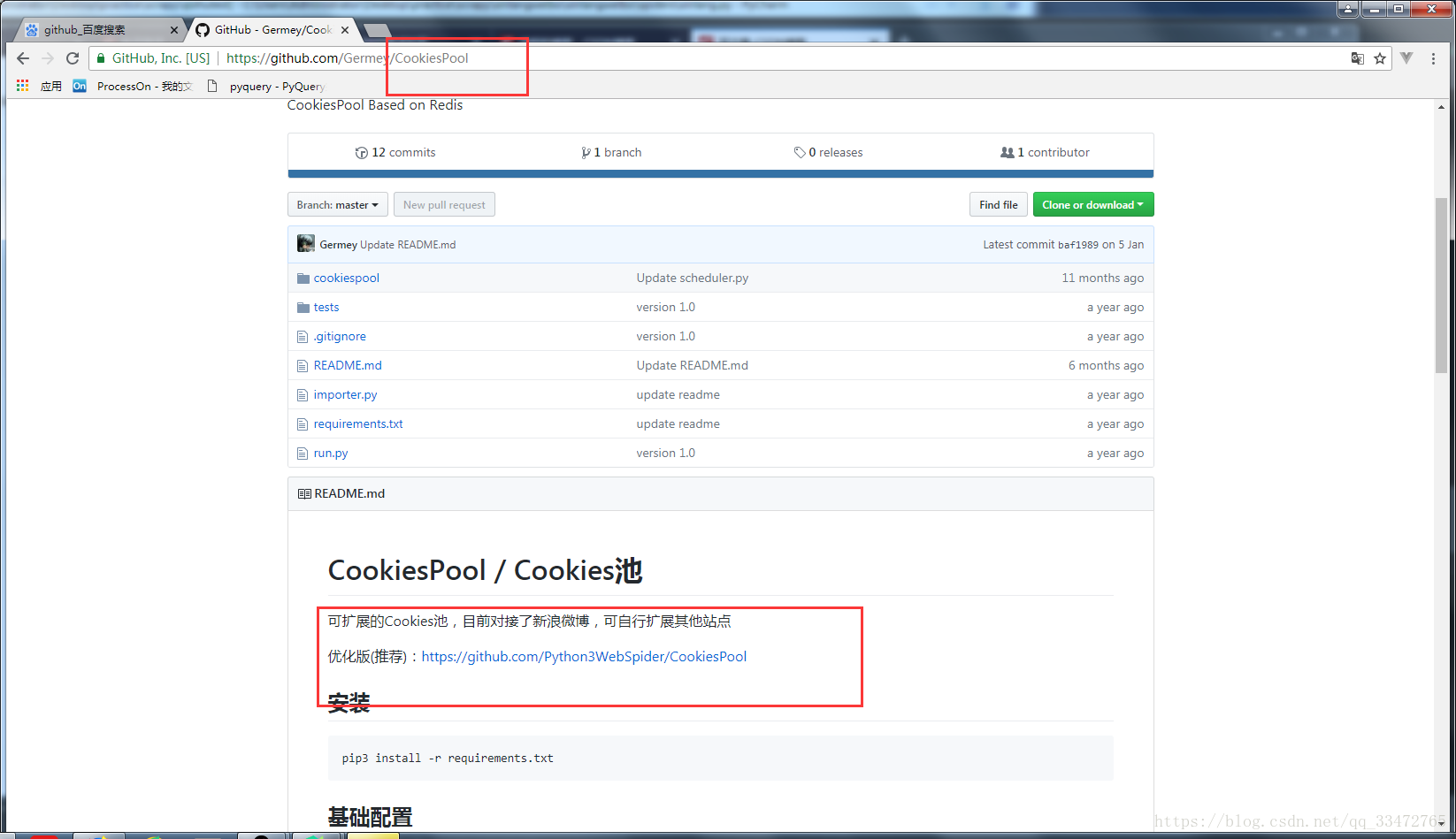Click the Find file button
The height and width of the screenshot is (839, 1456).
click(999, 204)
